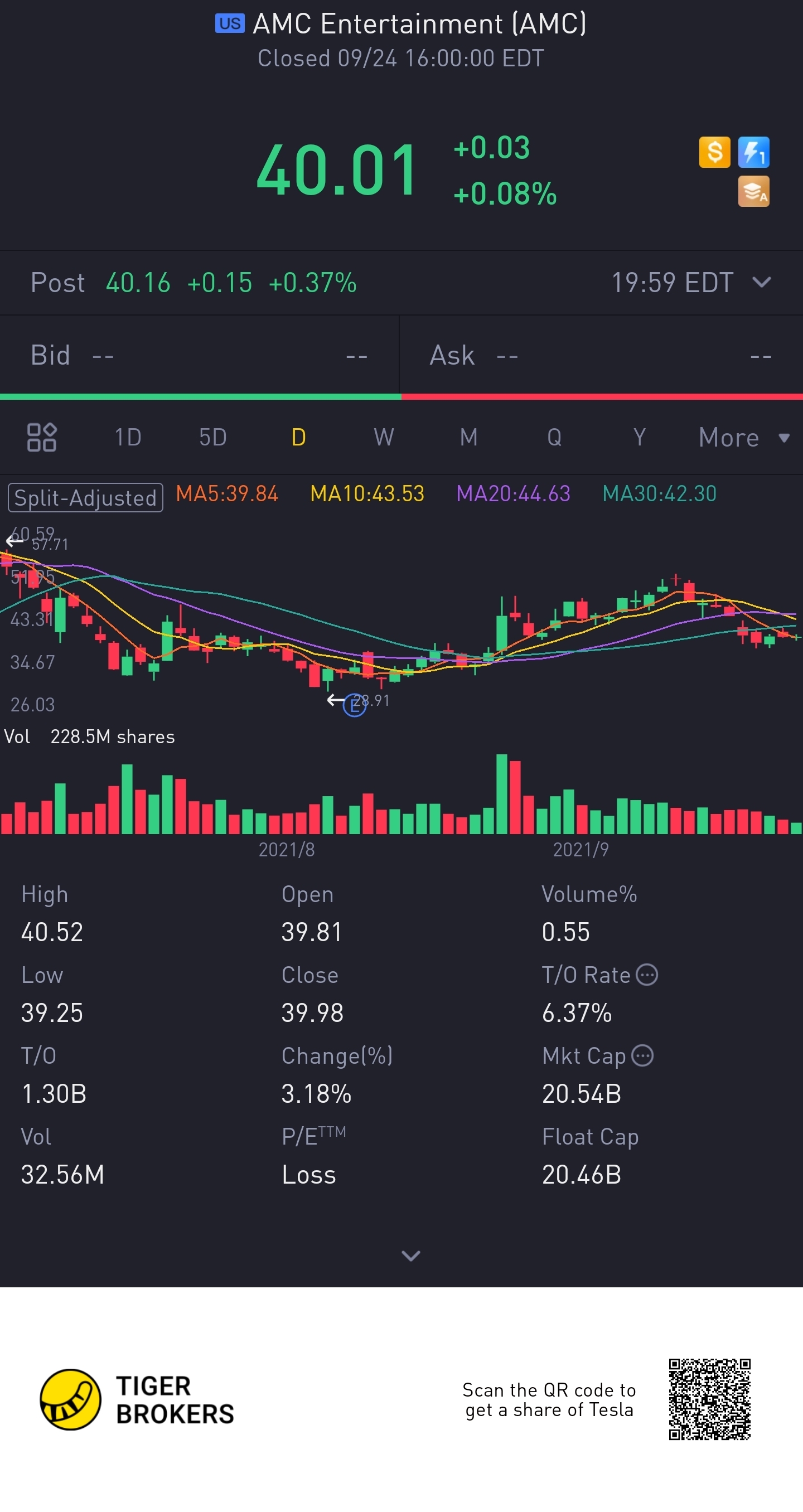This screenshot has height=1512, width=803.
Task: Open Mkt Cap info bubble
Action: pyautogui.click(x=642, y=1055)
